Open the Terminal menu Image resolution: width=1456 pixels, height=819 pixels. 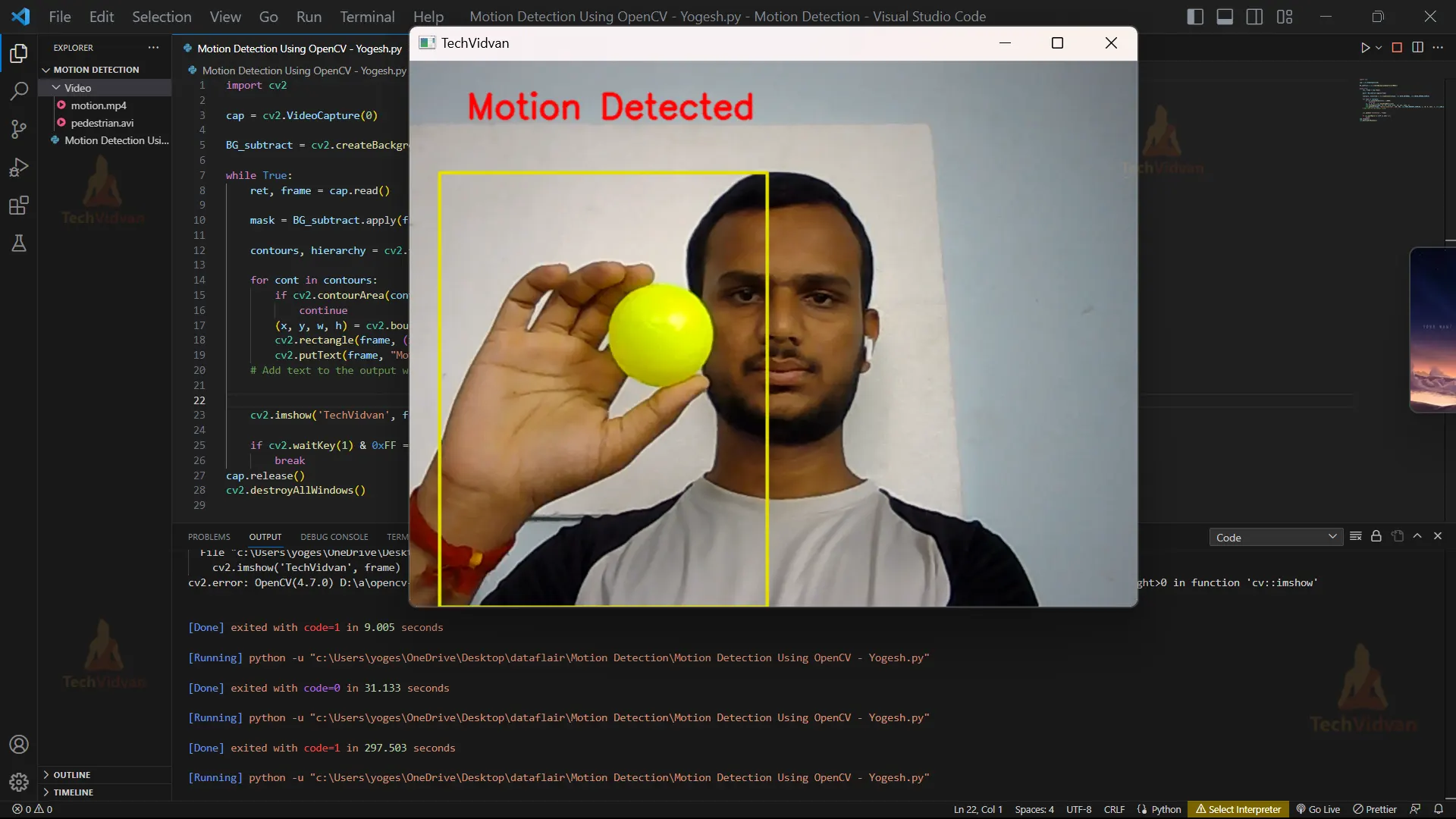click(x=366, y=16)
